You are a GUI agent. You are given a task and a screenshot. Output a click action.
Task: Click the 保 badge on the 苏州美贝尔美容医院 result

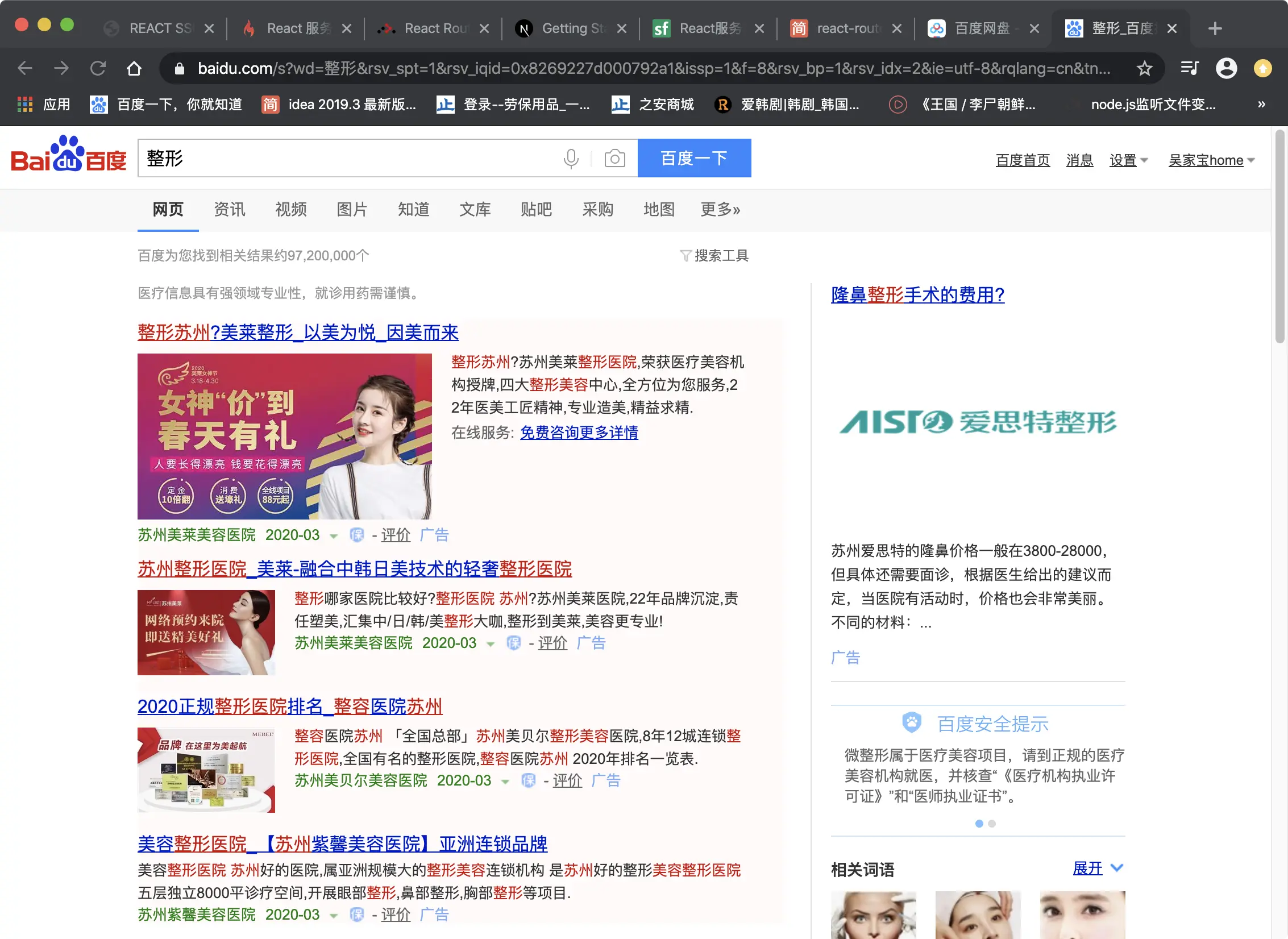(529, 780)
